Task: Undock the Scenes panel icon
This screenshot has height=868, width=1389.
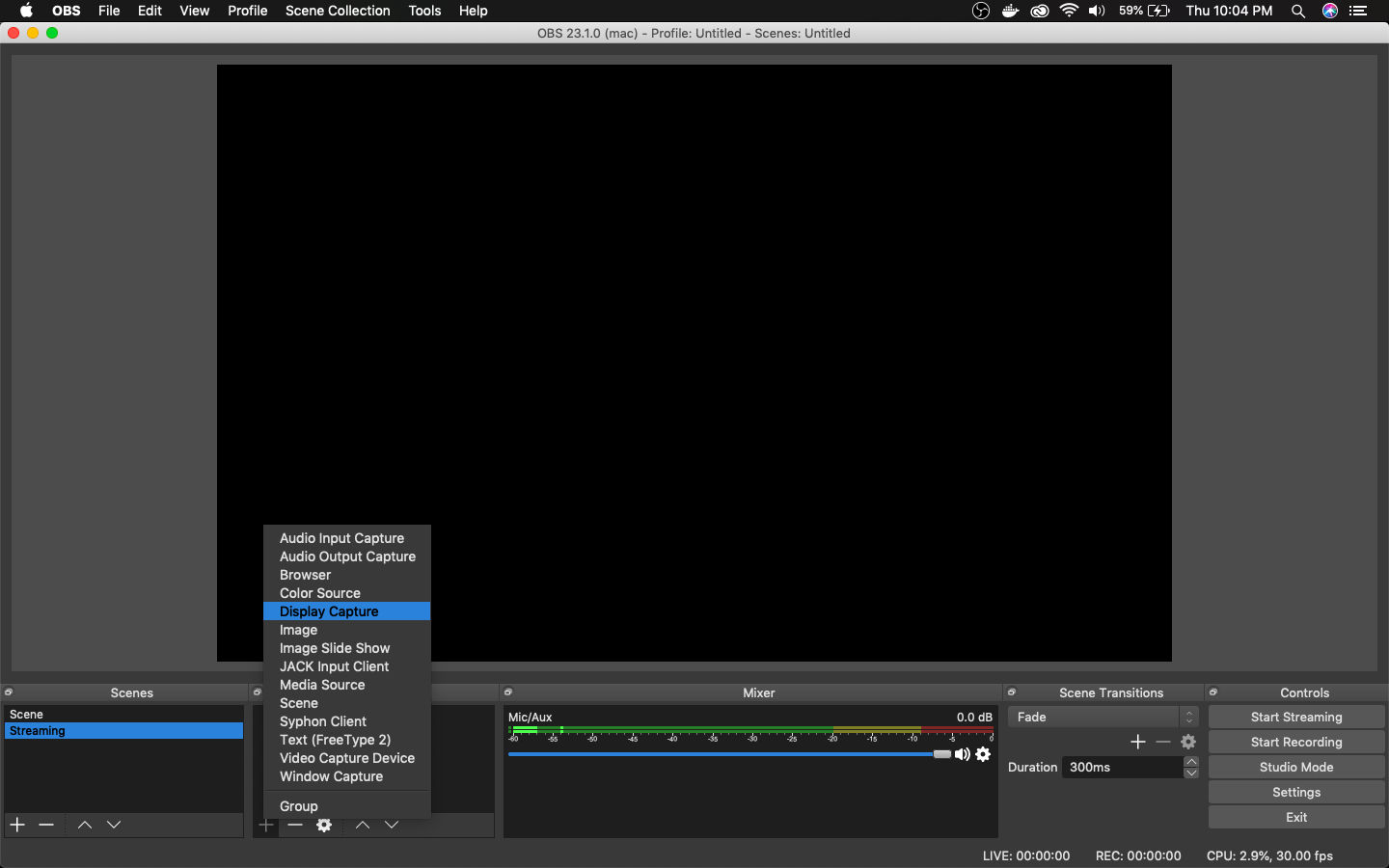Action: tap(9, 692)
